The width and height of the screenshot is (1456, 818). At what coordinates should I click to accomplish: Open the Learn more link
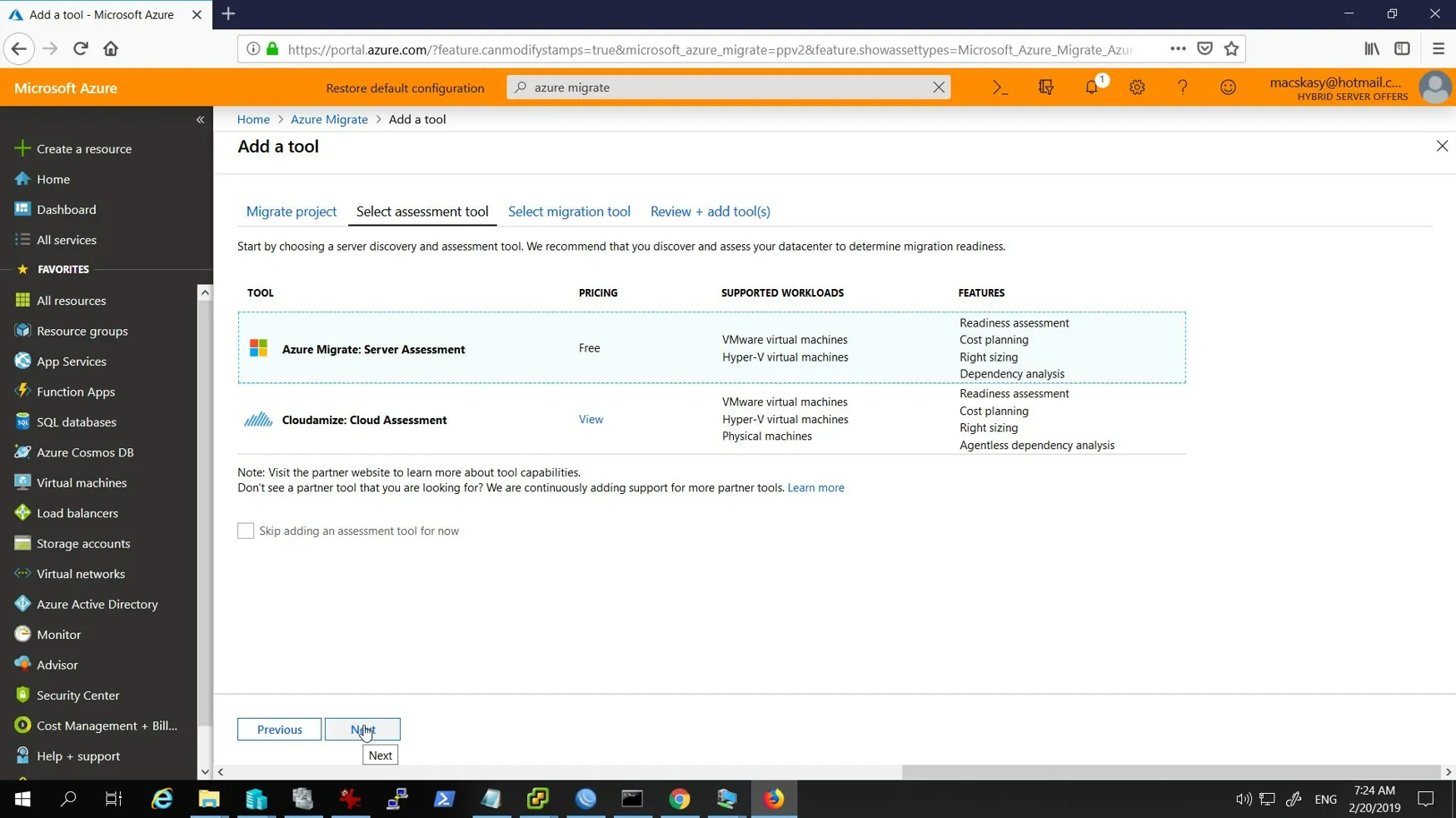click(x=815, y=488)
